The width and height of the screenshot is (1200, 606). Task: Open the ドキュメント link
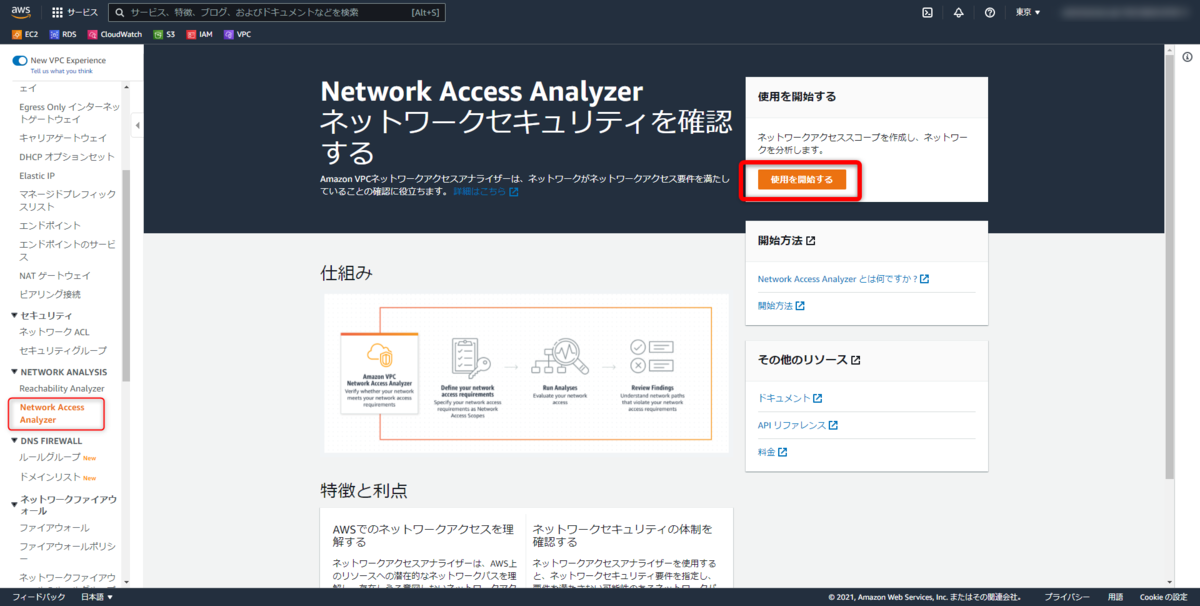(x=790, y=398)
